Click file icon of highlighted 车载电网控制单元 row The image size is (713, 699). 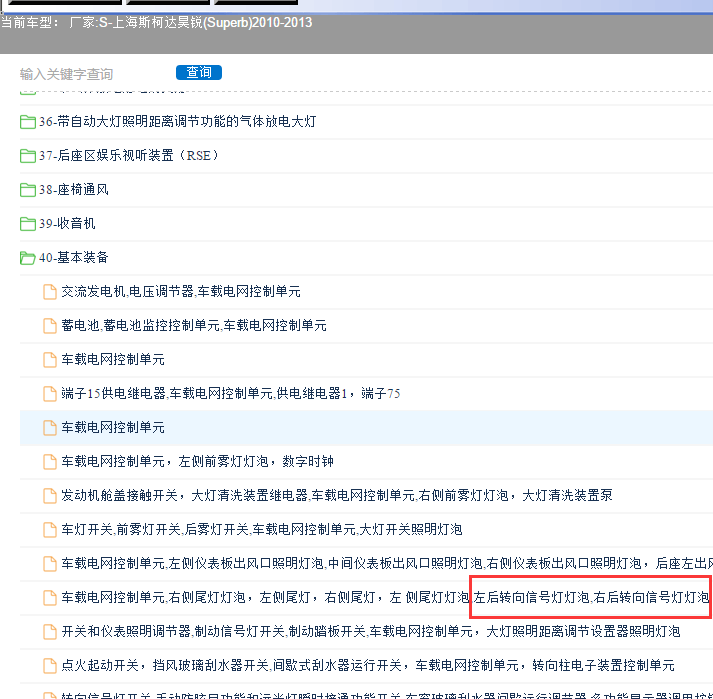[x=50, y=428]
